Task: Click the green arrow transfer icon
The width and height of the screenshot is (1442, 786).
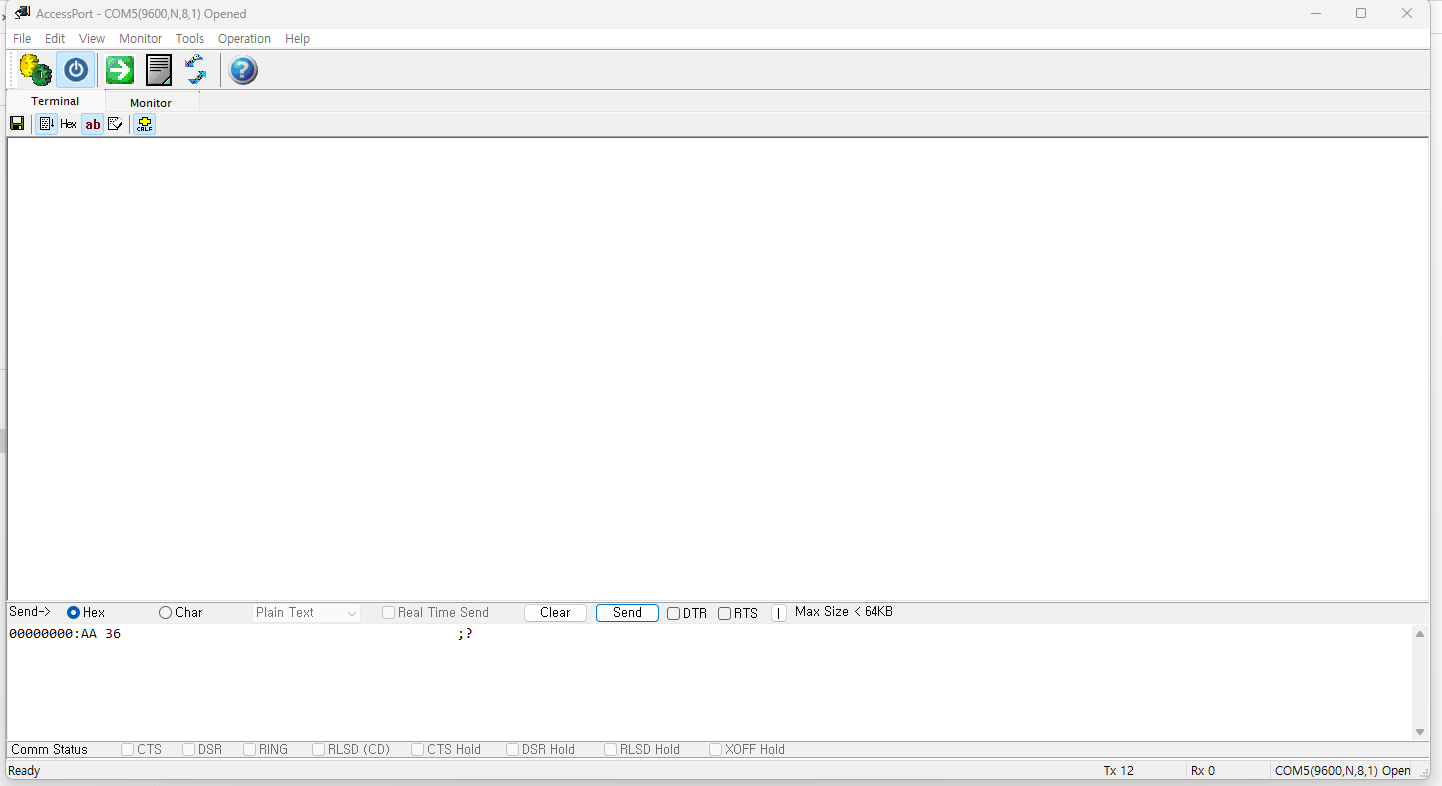Action: click(120, 71)
